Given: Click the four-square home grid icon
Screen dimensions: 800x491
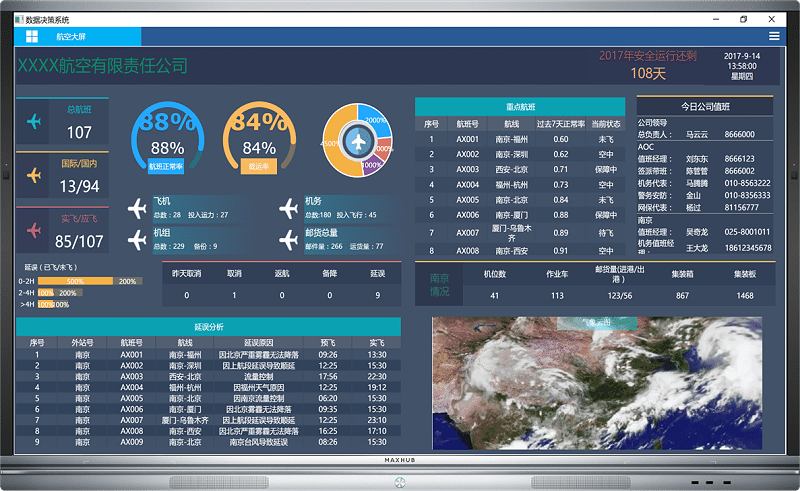Looking at the screenshot, I should [32, 36].
